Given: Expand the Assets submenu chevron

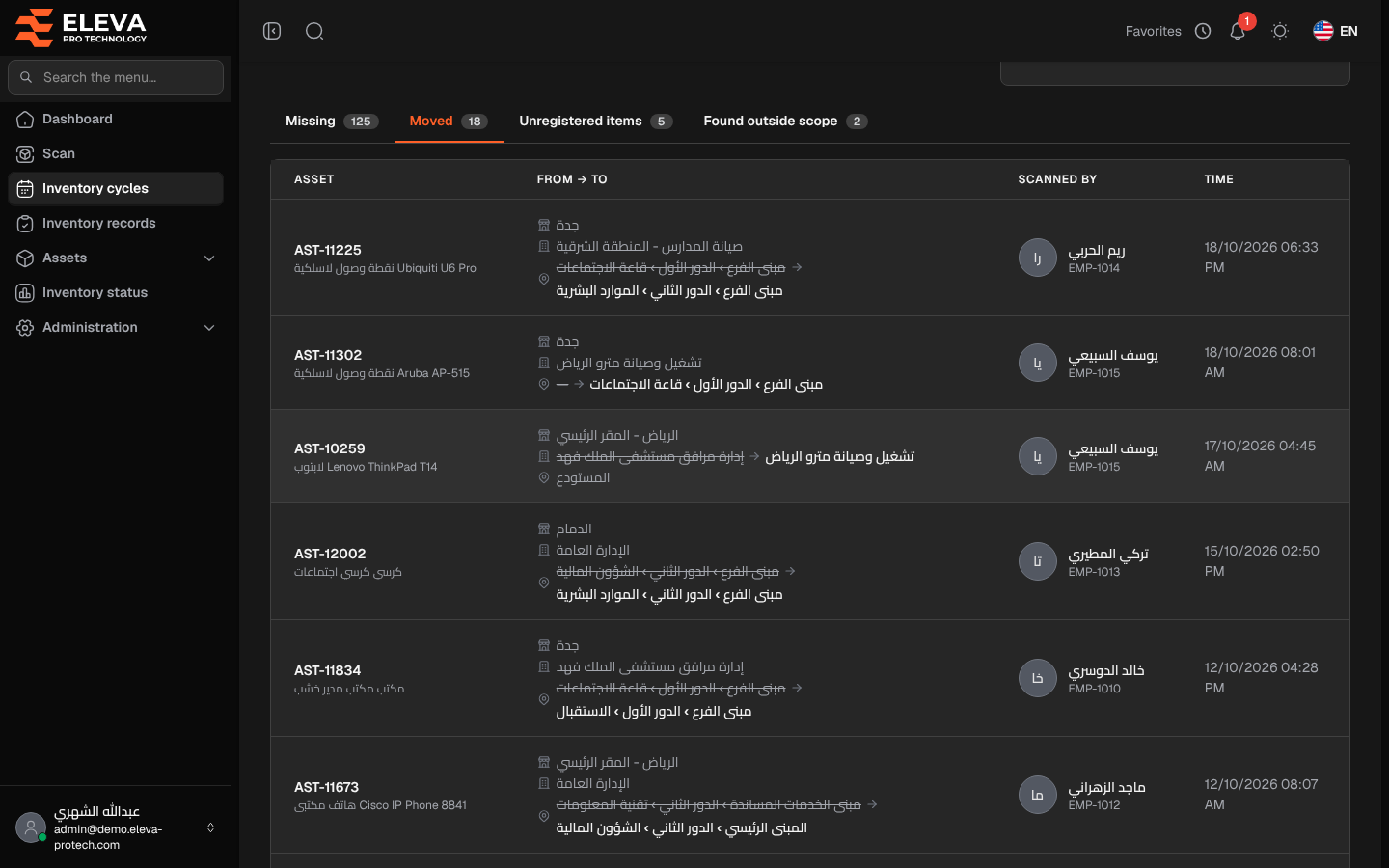Looking at the screenshot, I should coord(209,258).
